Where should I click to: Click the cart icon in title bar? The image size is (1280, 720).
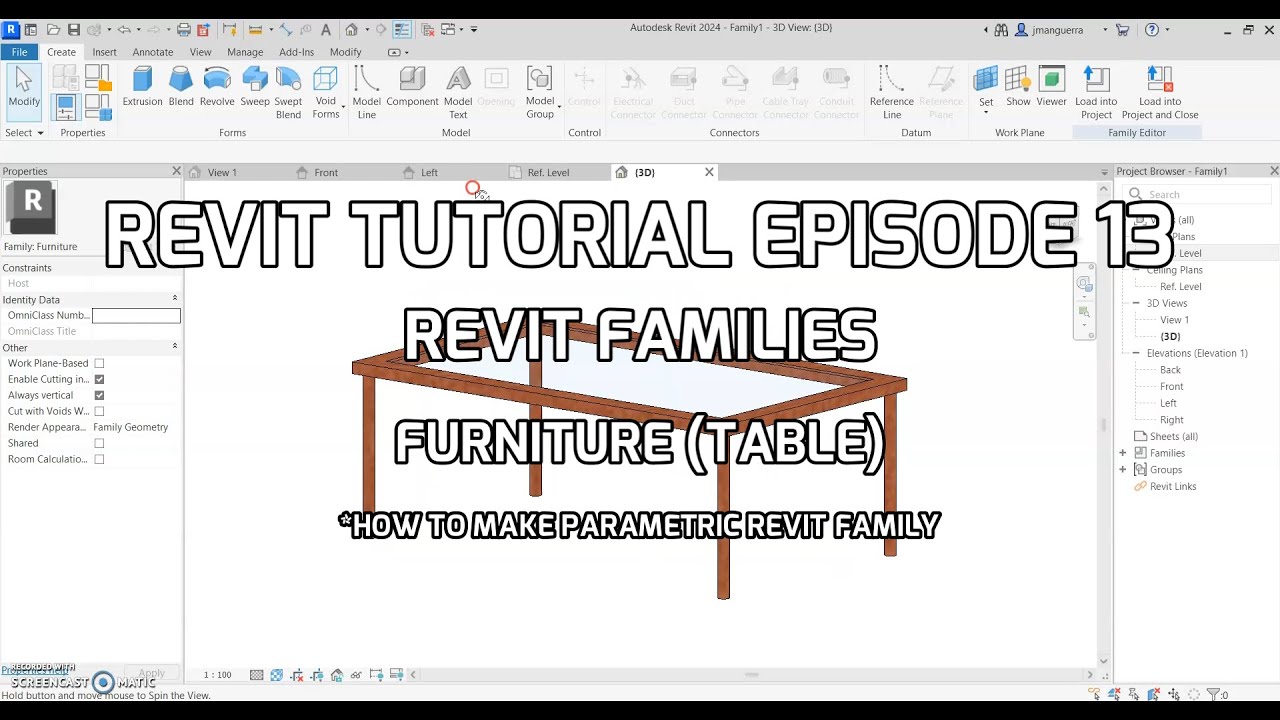(1123, 30)
